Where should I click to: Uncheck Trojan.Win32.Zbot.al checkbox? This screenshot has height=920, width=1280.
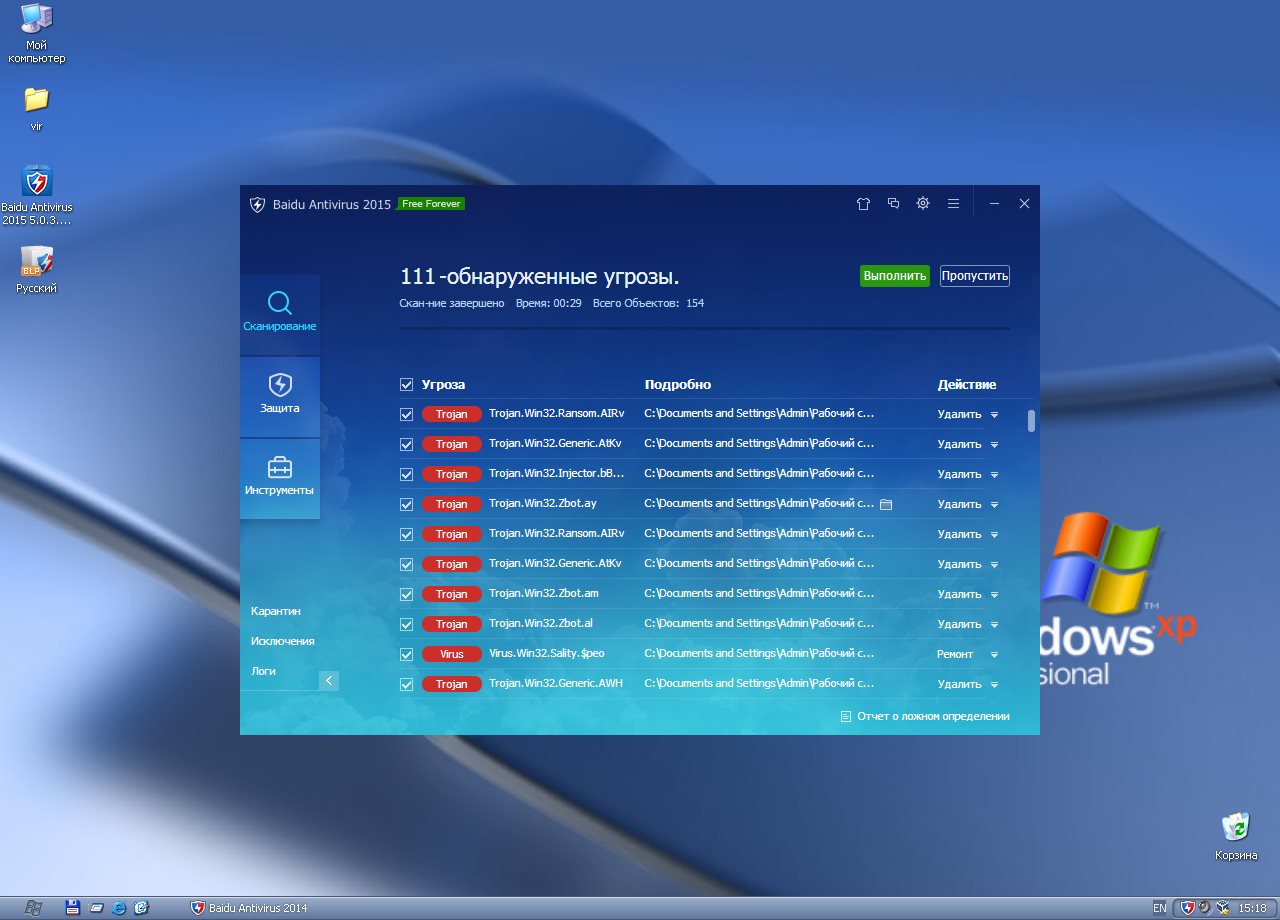[406, 624]
